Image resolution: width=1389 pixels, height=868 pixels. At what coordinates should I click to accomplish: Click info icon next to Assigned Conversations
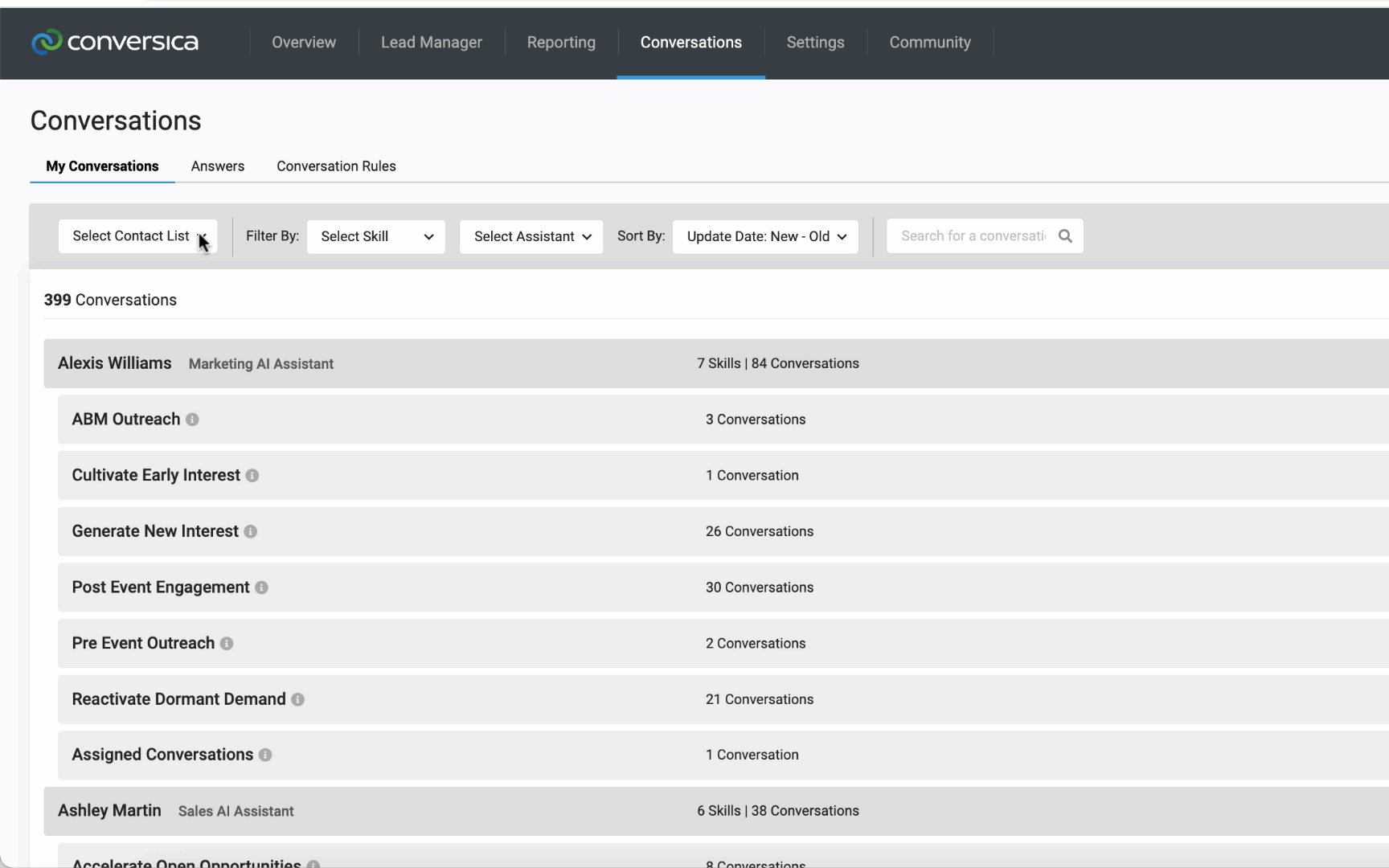click(x=265, y=755)
